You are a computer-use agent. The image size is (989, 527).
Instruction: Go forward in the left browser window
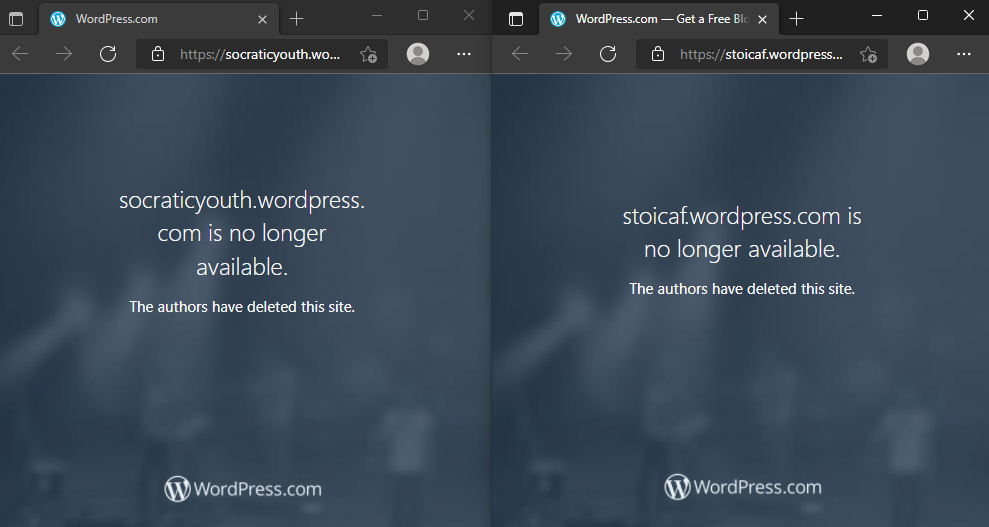(x=64, y=54)
